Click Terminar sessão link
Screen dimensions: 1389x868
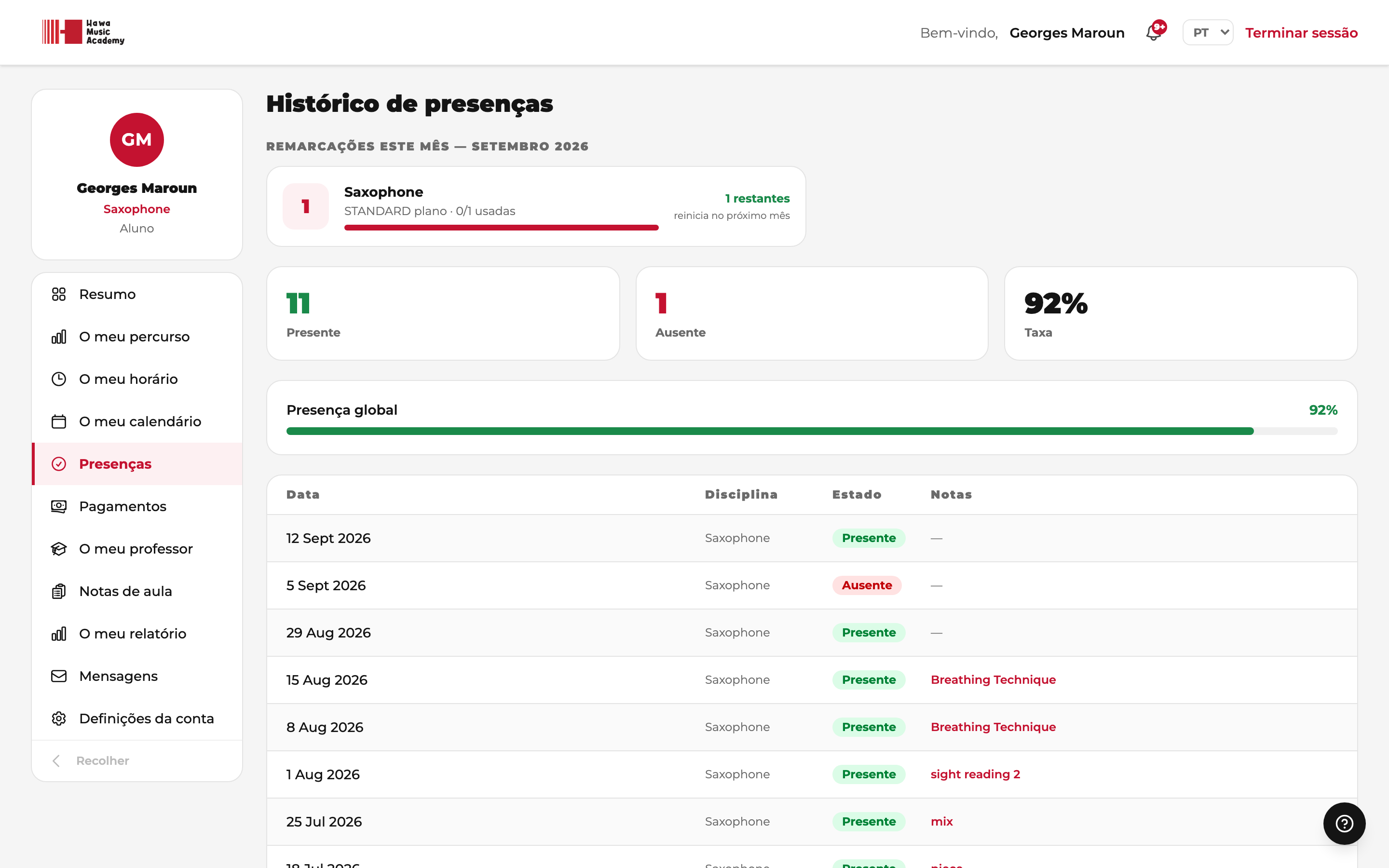(1301, 33)
